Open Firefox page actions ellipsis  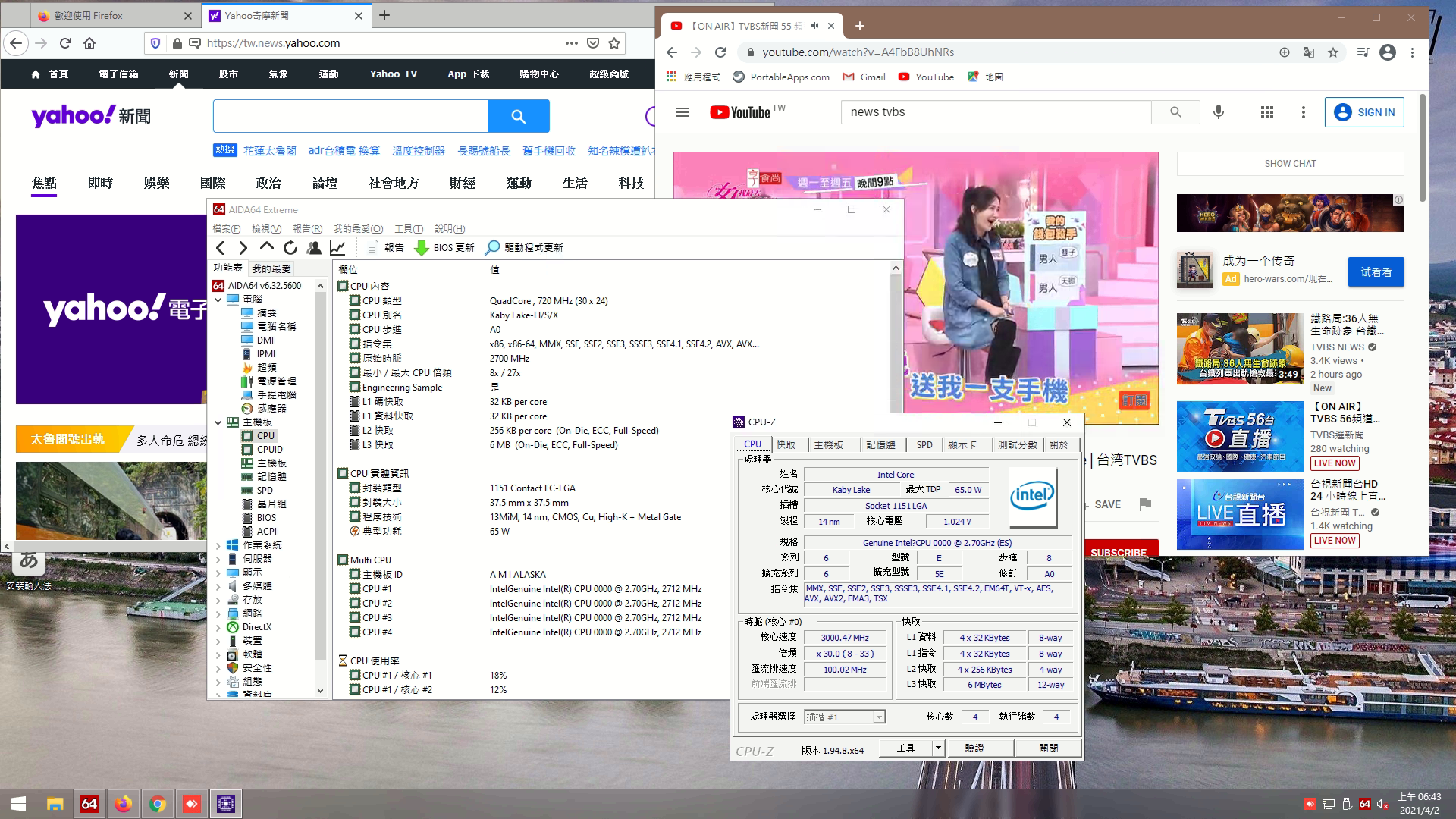[572, 43]
